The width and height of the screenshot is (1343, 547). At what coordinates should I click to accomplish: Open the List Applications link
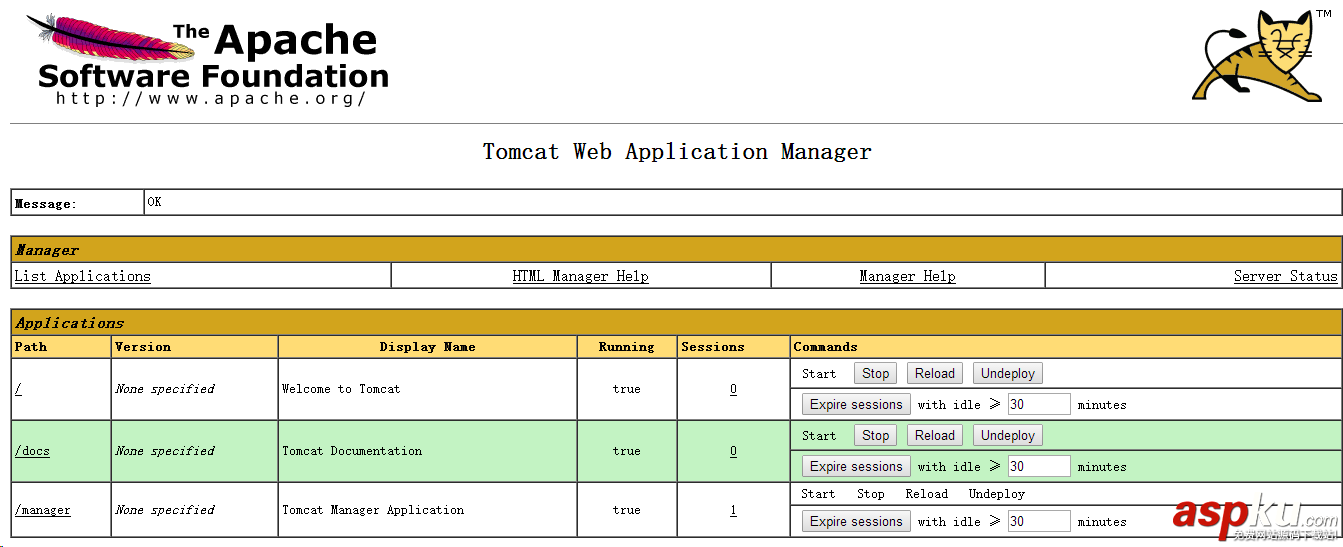(83, 276)
